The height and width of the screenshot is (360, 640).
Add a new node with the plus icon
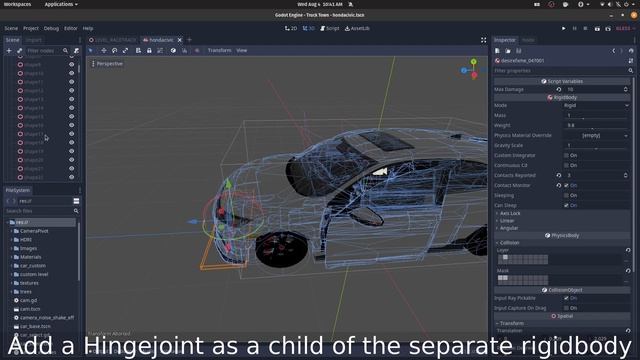click(9, 51)
